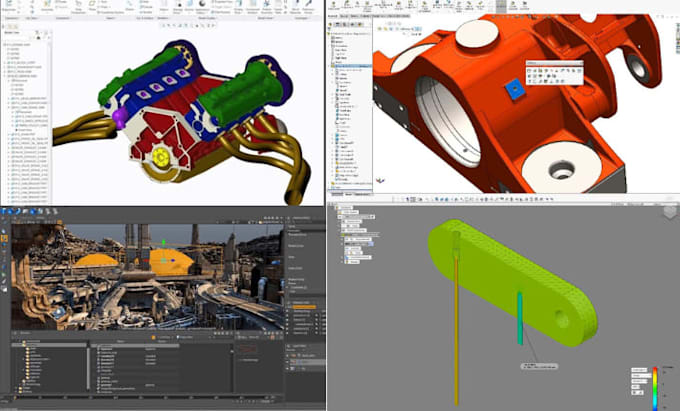Click the green gizmo handle above the dome
Image resolution: width=680 pixels, height=411 pixels.
tap(163, 243)
